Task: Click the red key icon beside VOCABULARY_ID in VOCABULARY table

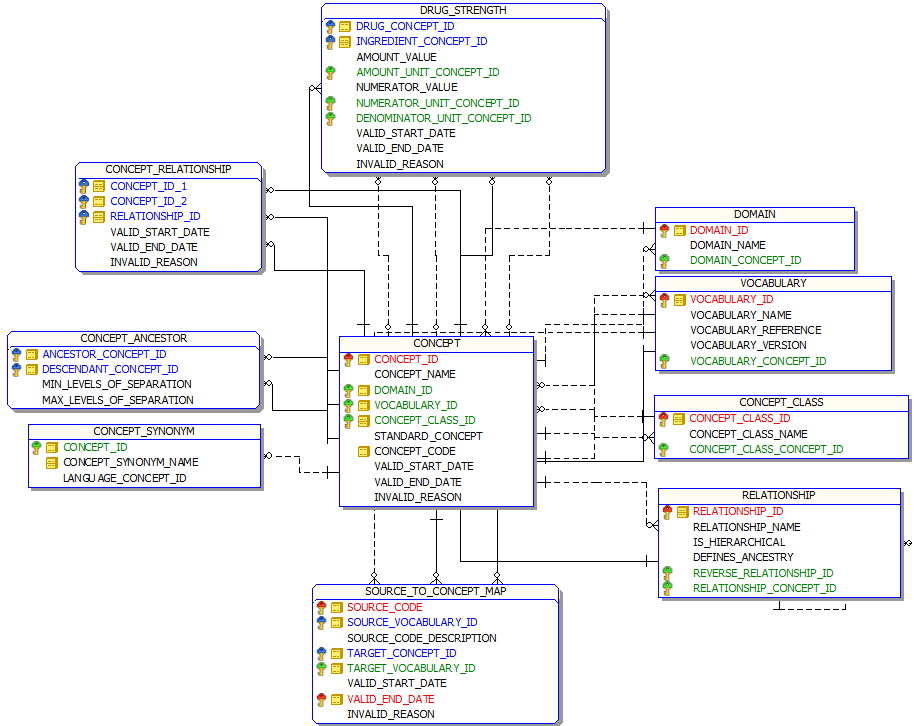Action: [x=664, y=299]
